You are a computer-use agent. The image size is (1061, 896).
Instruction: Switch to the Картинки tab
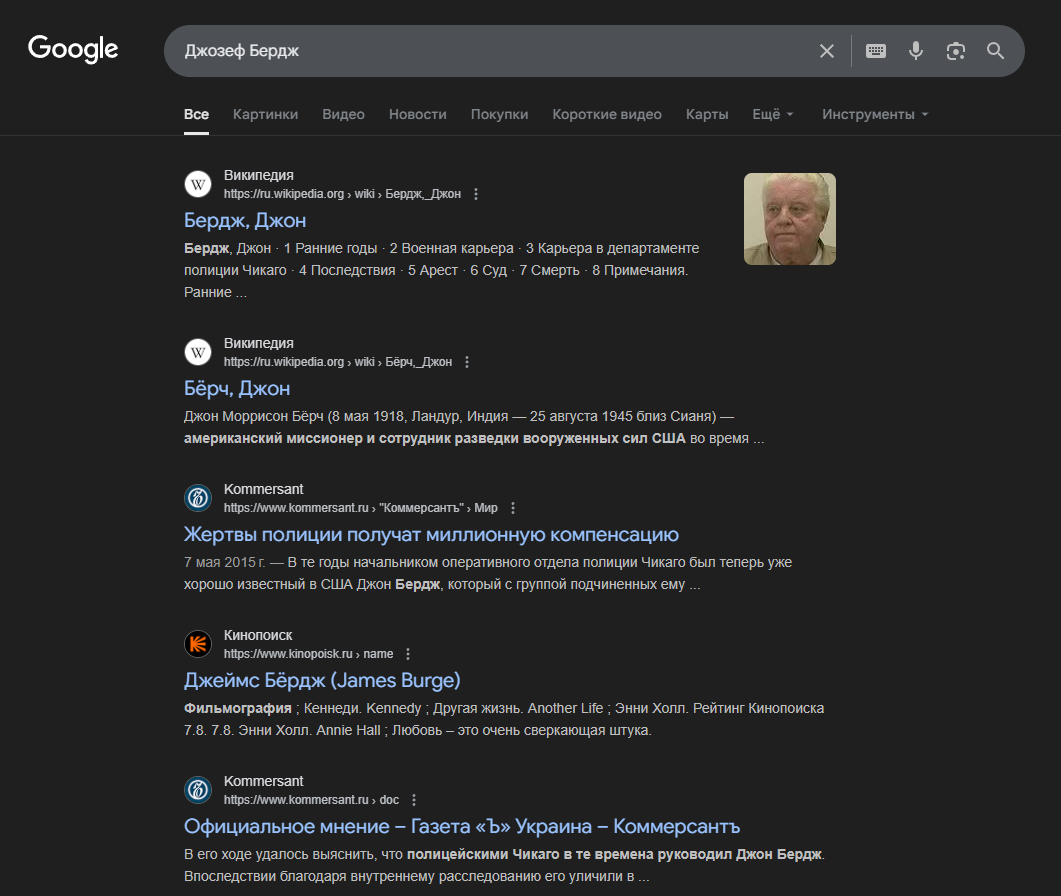tap(265, 114)
